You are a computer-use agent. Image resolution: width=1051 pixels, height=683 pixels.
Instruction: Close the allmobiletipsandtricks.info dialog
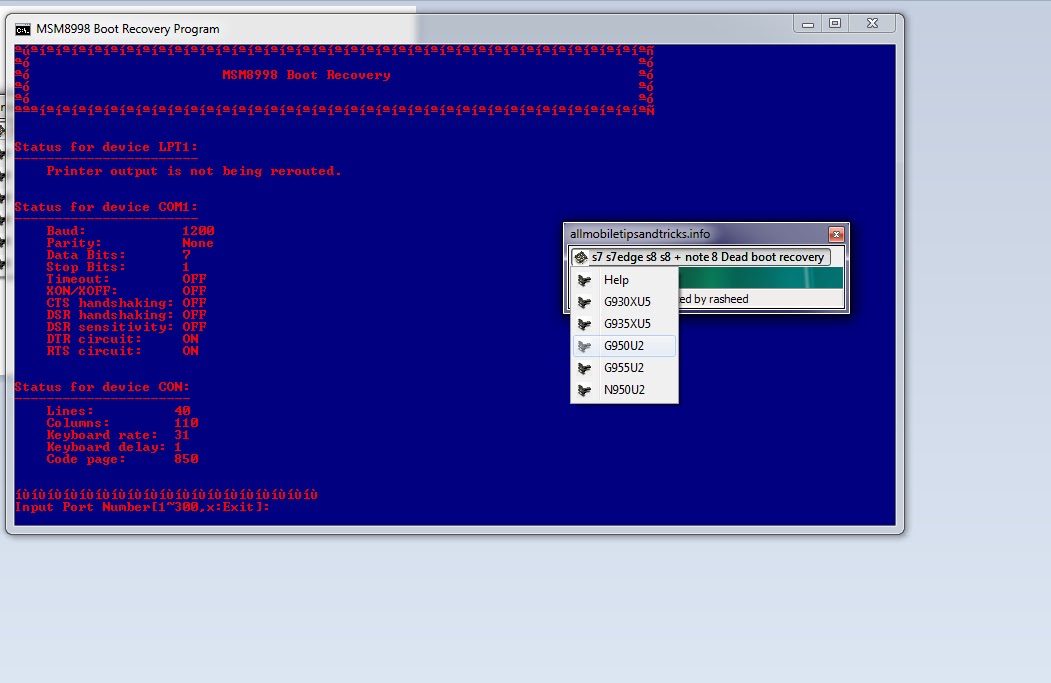click(x=836, y=234)
